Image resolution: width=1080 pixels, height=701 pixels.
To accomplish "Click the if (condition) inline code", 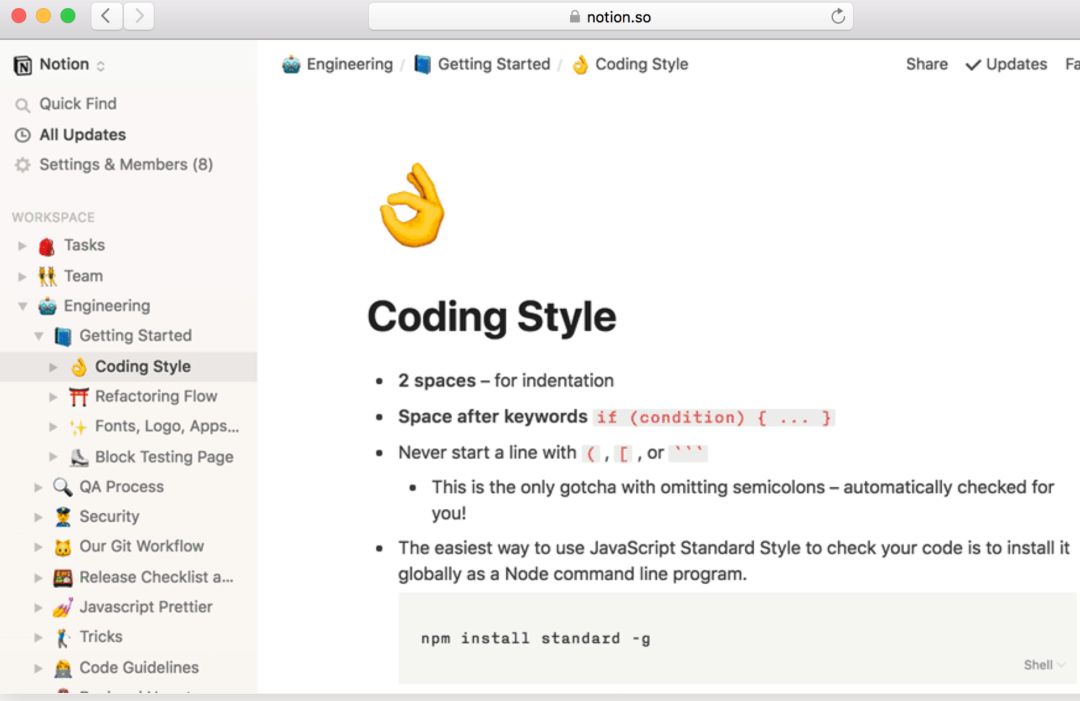I will pos(714,417).
